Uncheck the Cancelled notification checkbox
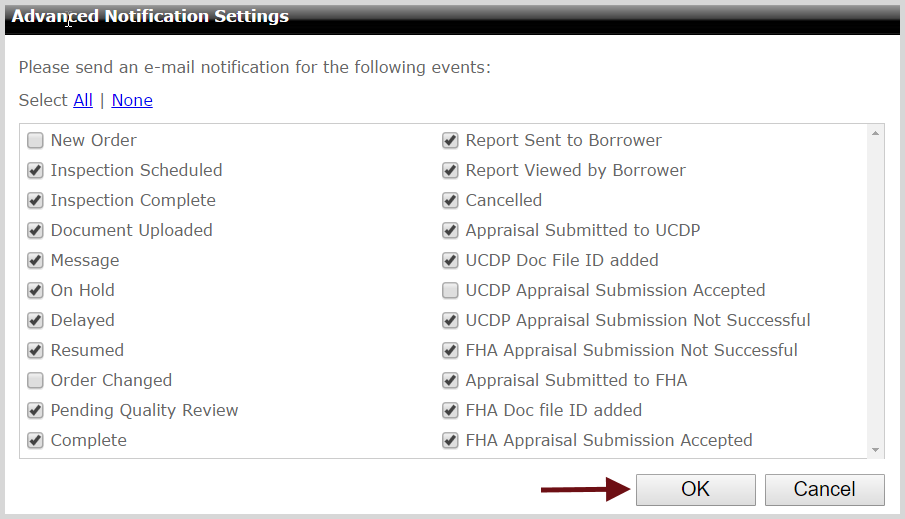Viewport: 905px width, 519px height. (450, 201)
